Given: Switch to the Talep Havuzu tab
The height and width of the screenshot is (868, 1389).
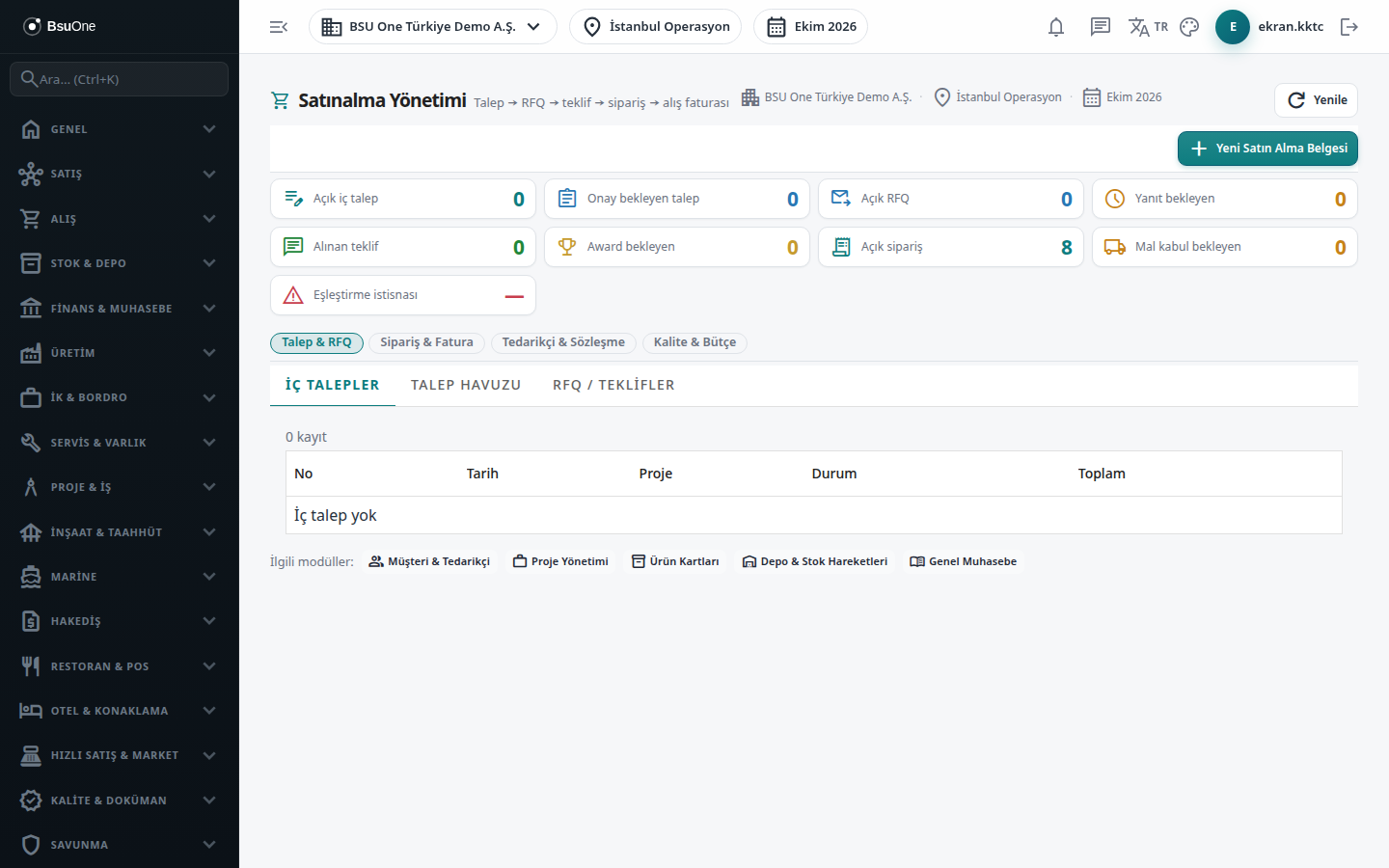Looking at the screenshot, I should click(x=466, y=385).
